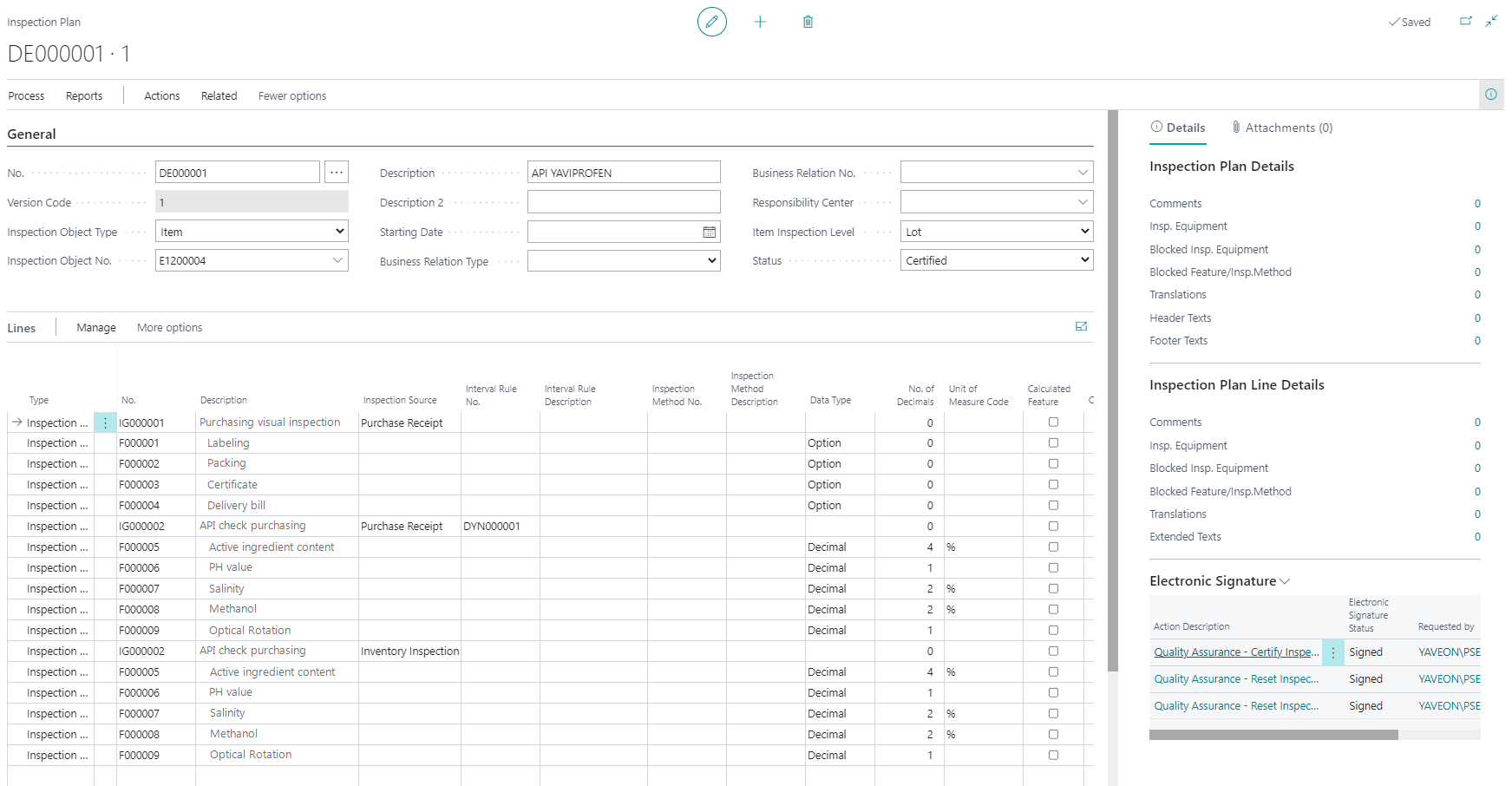Open Starting Date calendar picker
Viewport: 1512px width, 786px height.
coord(709,233)
